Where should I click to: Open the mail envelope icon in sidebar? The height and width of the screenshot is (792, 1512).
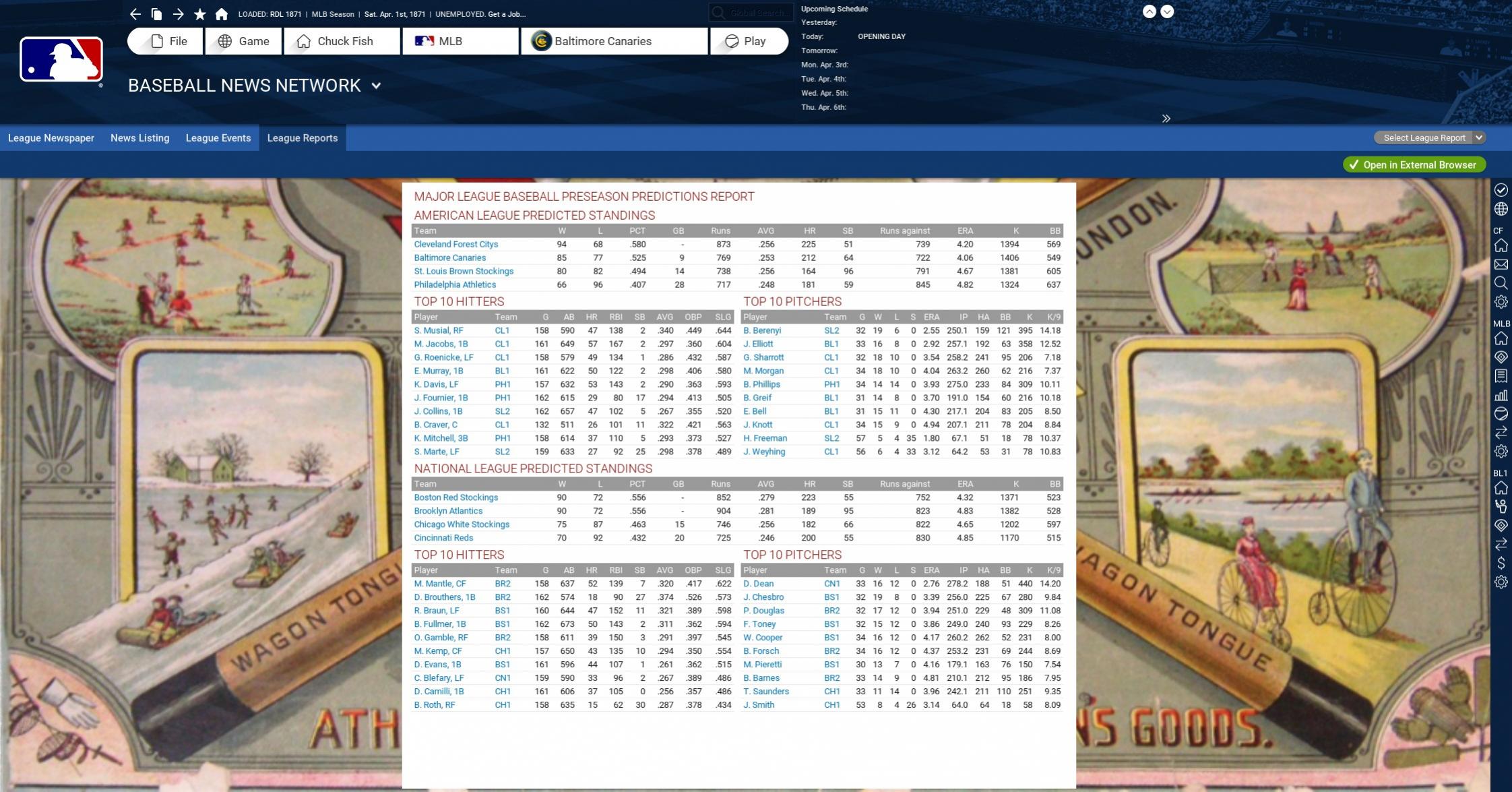(1501, 264)
